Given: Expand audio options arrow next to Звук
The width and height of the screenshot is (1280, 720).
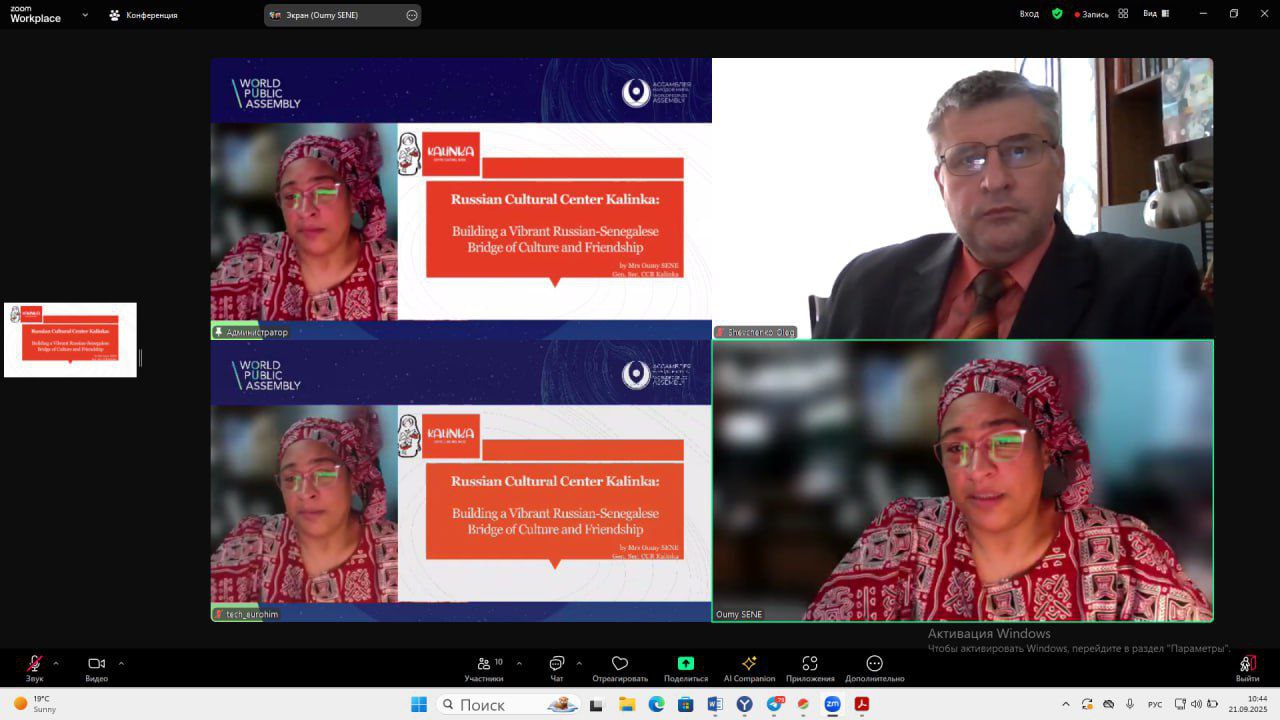Looking at the screenshot, I should 56,663.
